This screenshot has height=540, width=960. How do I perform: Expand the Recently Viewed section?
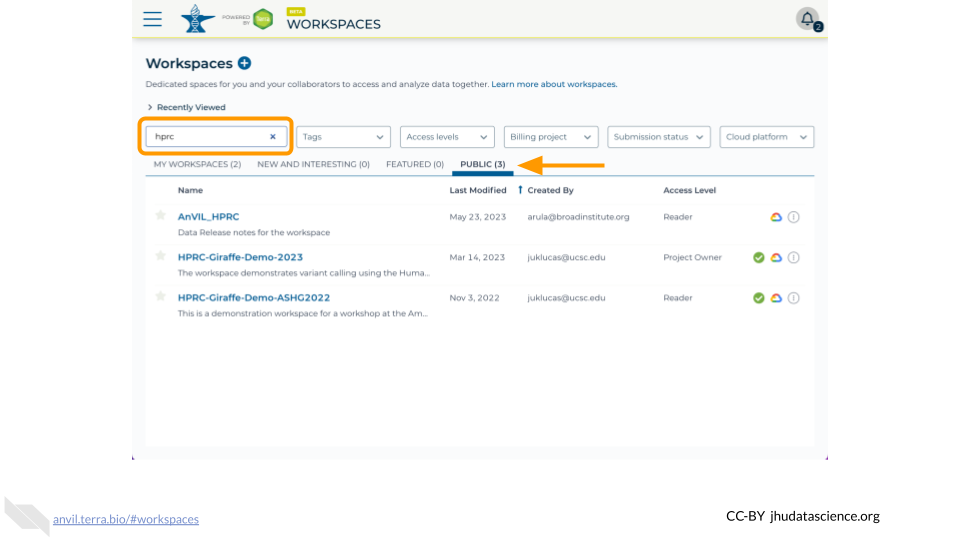(186, 107)
